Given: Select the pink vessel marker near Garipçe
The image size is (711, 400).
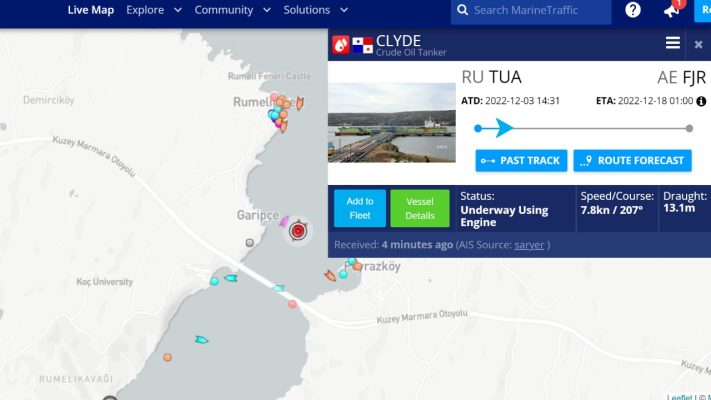Looking at the screenshot, I should [284, 221].
